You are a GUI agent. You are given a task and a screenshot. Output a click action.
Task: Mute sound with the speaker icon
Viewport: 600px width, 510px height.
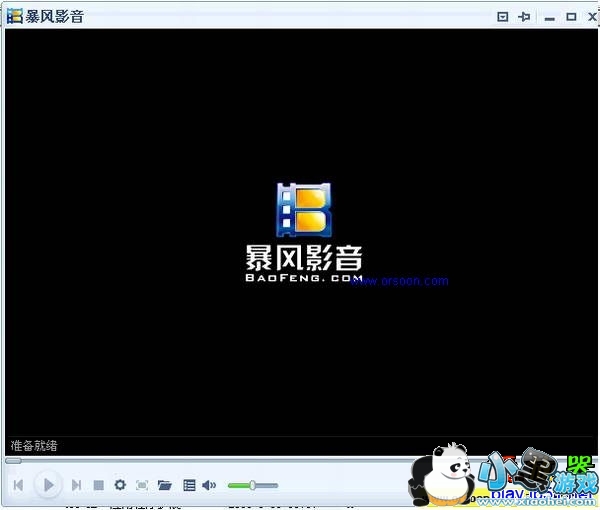209,485
